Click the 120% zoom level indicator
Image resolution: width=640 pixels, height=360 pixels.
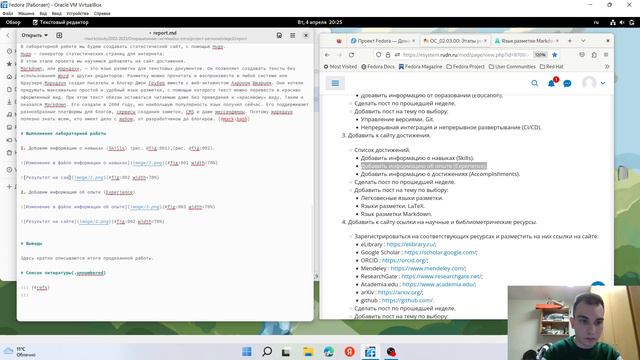(540, 55)
